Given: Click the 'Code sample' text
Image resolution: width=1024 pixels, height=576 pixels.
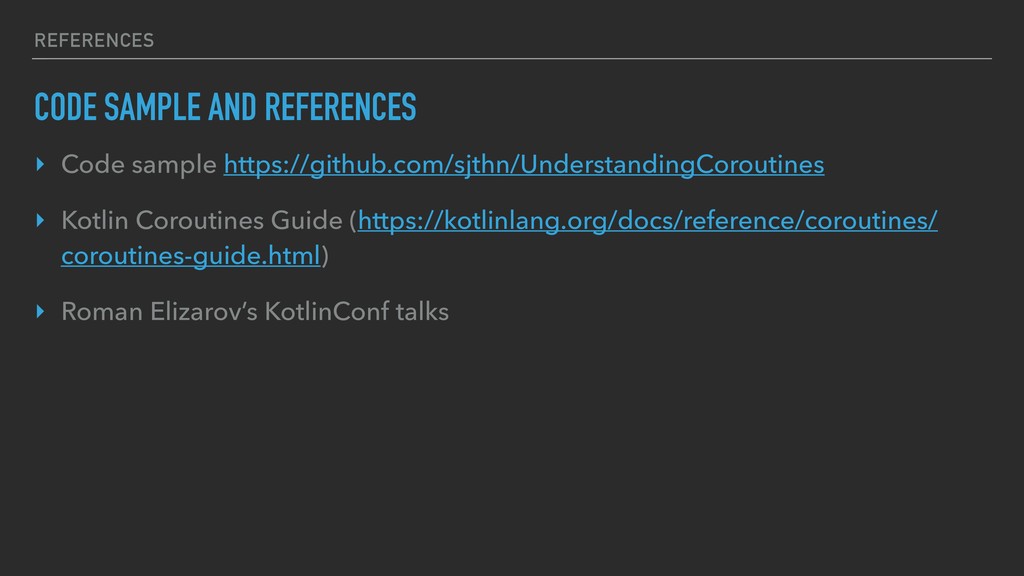Looking at the screenshot, I should coord(139,164).
